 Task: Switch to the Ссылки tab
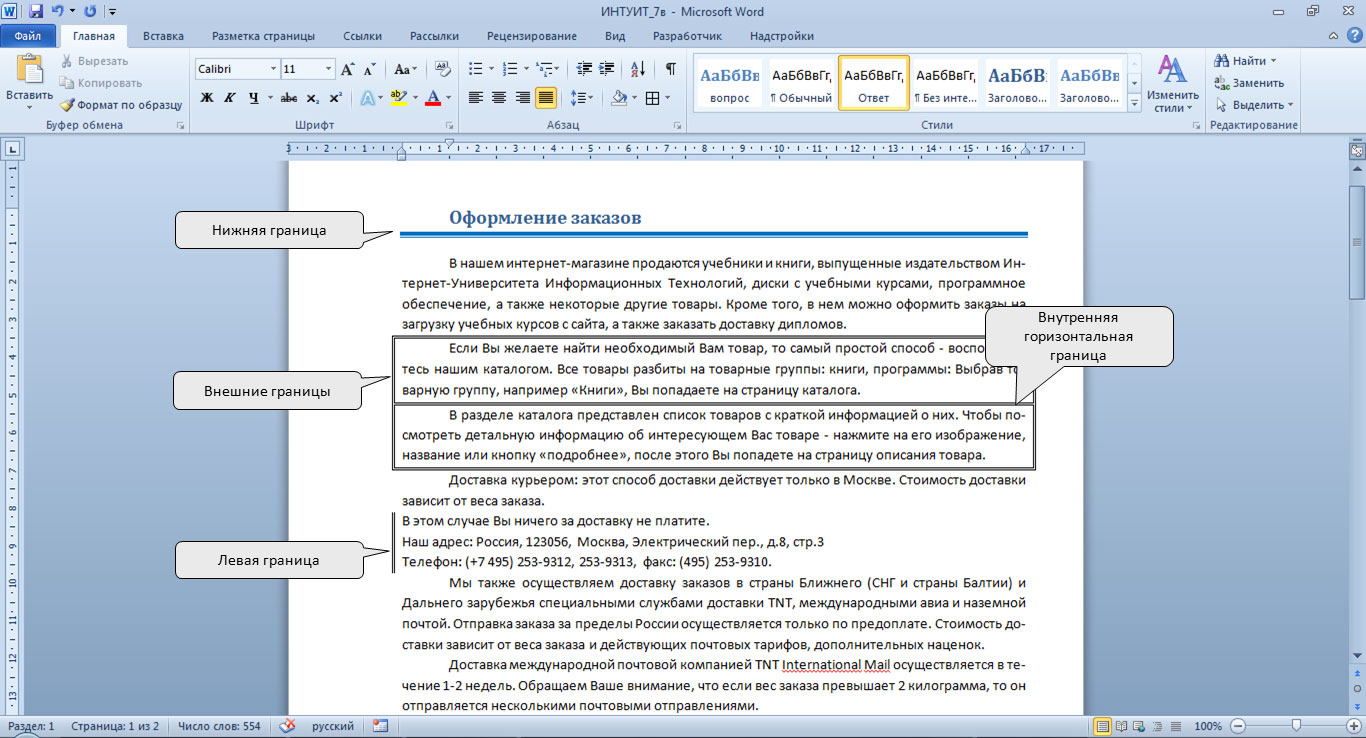(362, 36)
